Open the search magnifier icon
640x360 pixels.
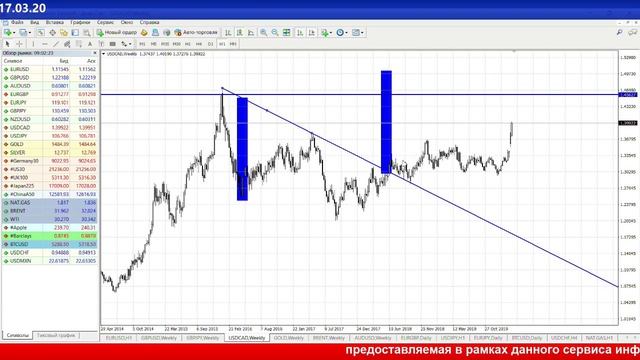pos(619,32)
